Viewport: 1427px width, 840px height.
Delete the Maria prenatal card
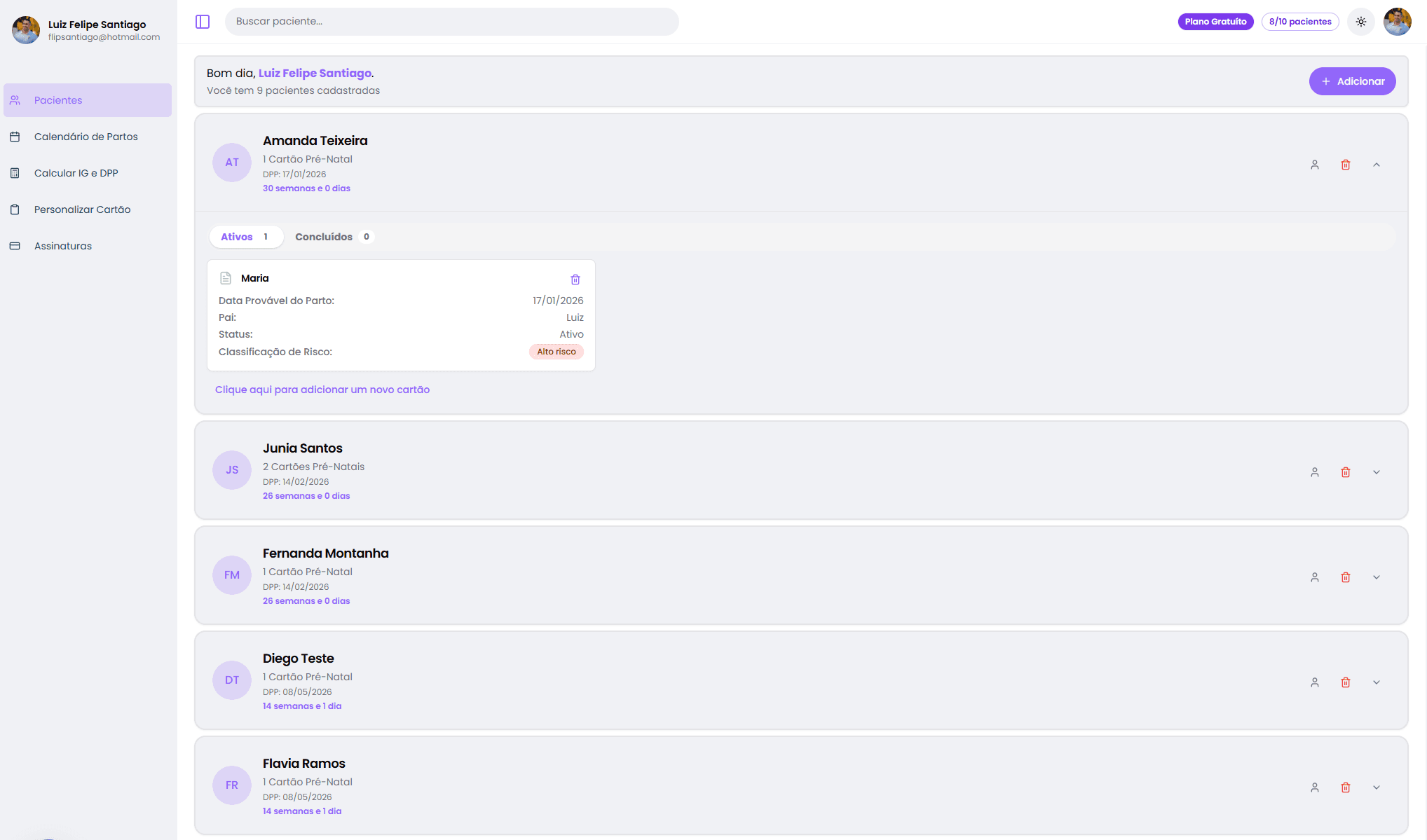[575, 280]
